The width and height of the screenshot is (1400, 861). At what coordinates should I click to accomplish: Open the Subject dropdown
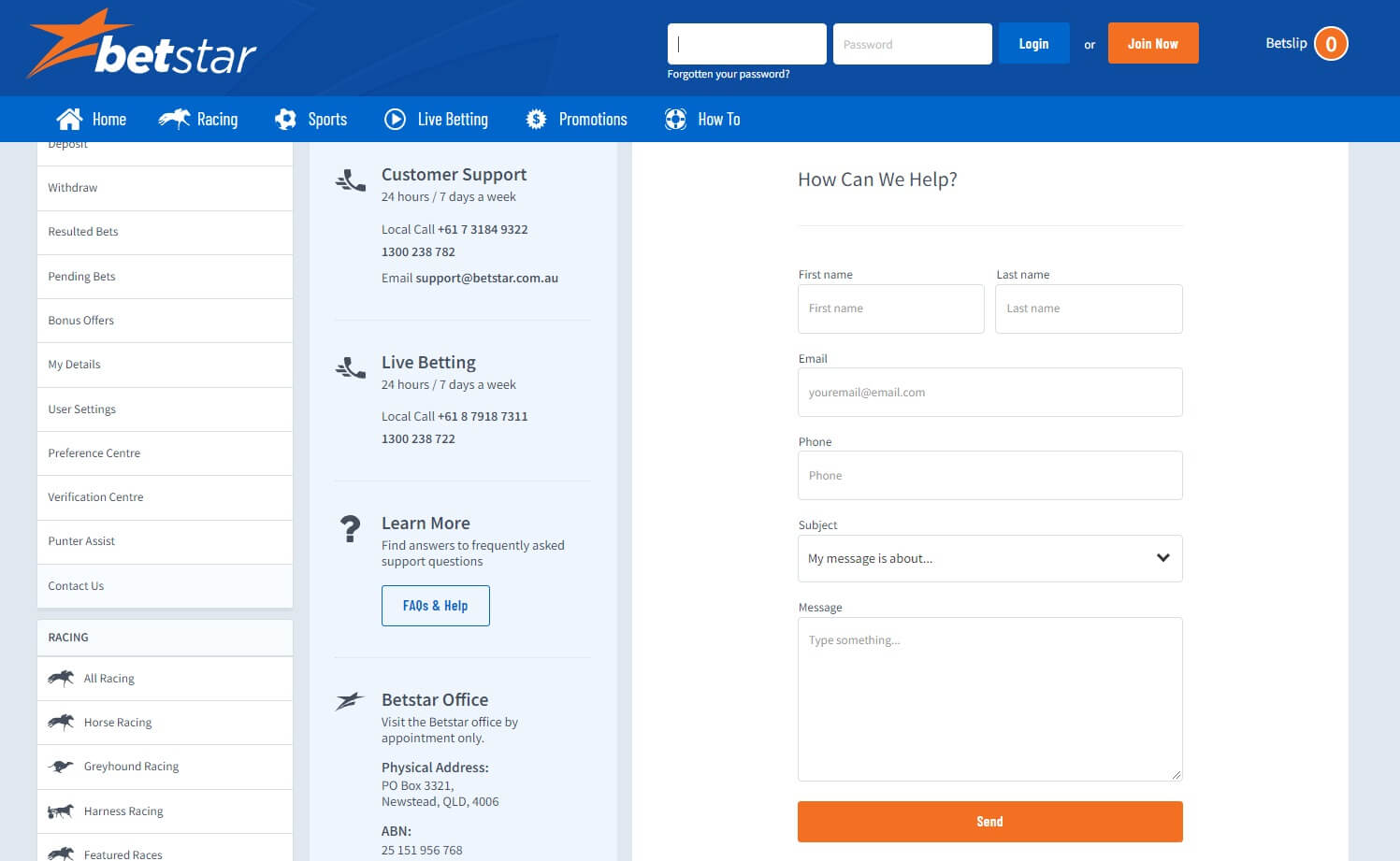pyautogui.click(x=989, y=558)
